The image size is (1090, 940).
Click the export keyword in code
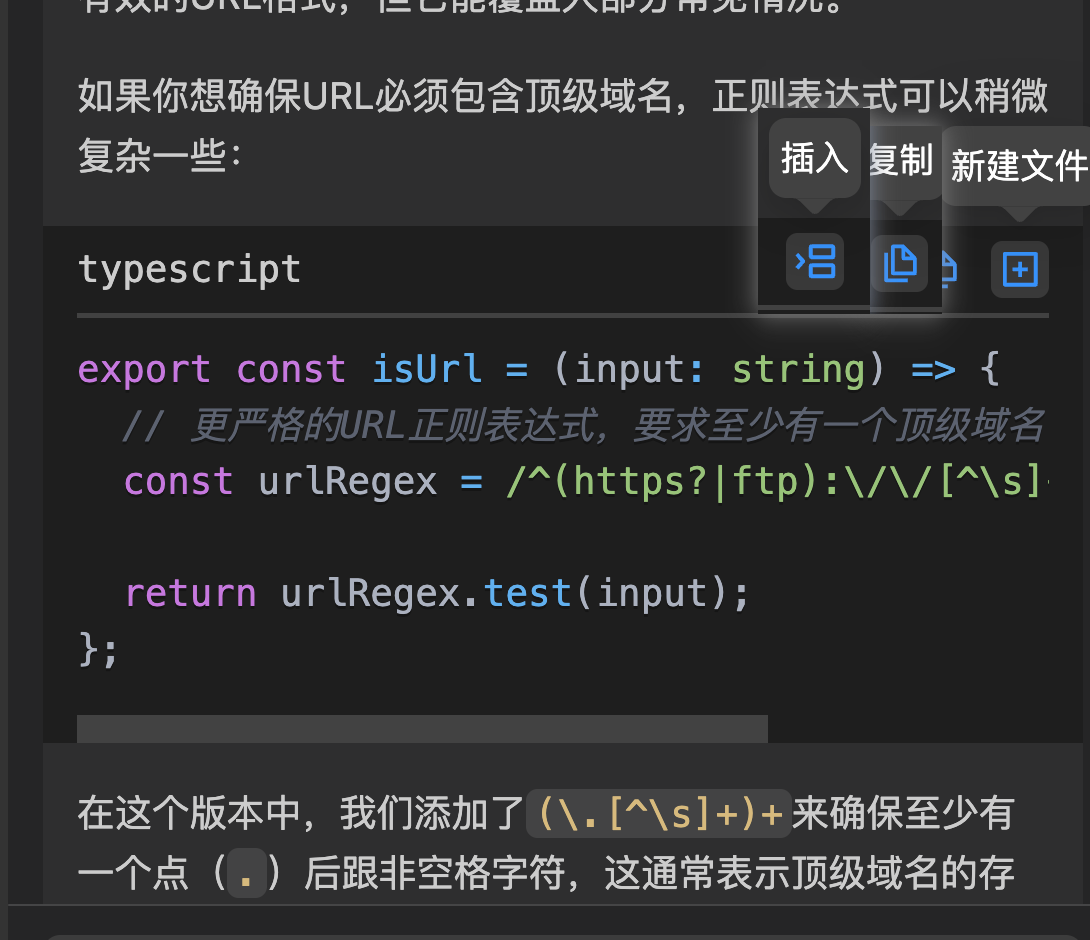tap(144, 368)
